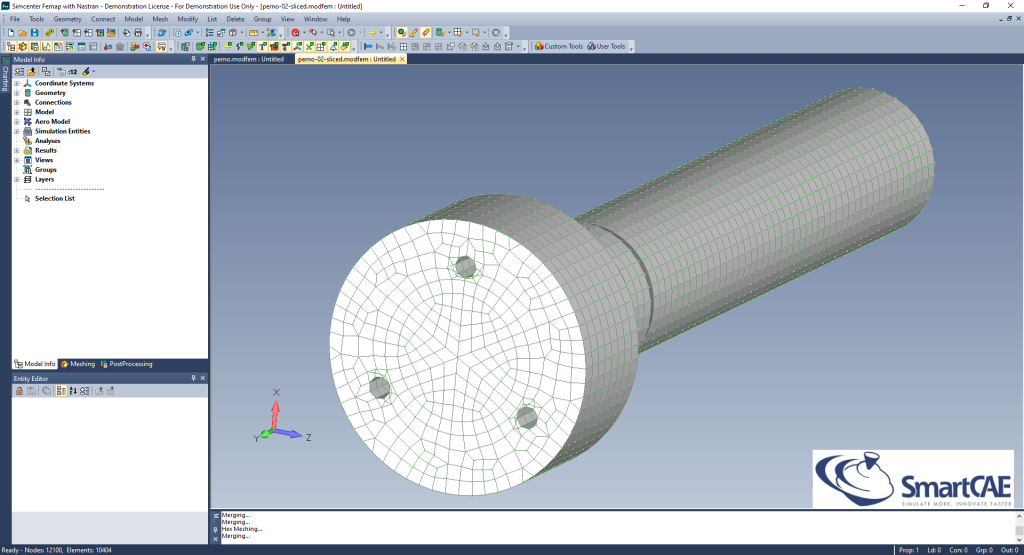Image resolution: width=1024 pixels, height=555 pixels.
Task: Switch to the Meshing pane tab
Action: click(x=78, y=364)
